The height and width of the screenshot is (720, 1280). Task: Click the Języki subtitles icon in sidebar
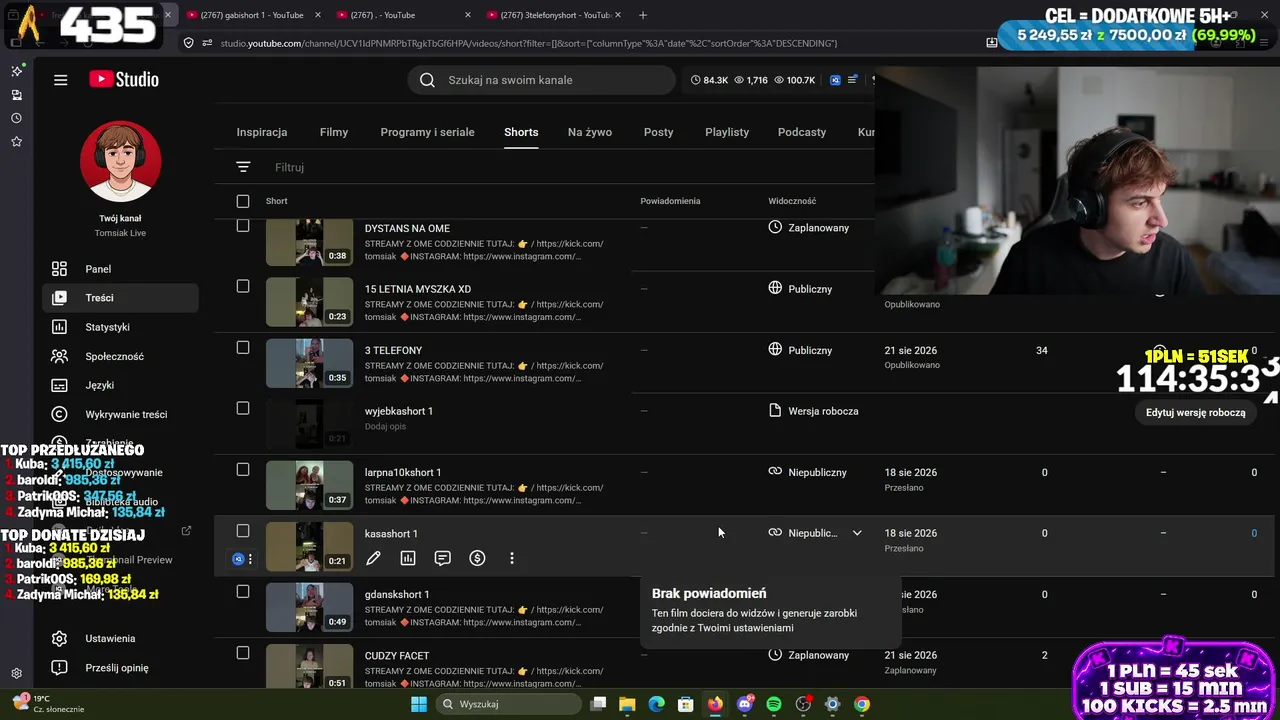pyautogui.click(x=60, y=385)
